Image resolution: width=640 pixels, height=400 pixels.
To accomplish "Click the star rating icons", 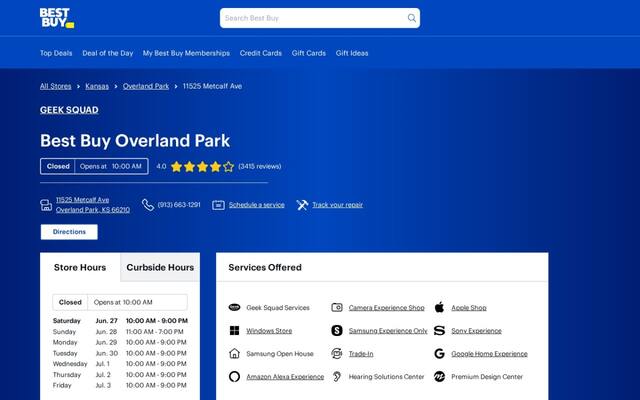I will pyautogui.click(x=202, y=167).
